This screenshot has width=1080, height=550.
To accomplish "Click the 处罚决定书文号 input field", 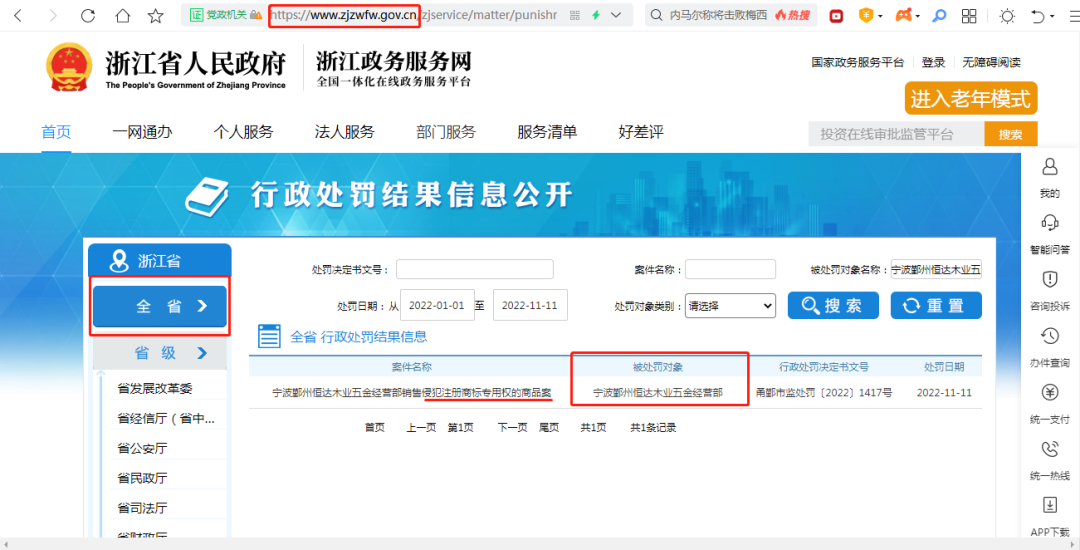I will point(474,269).
